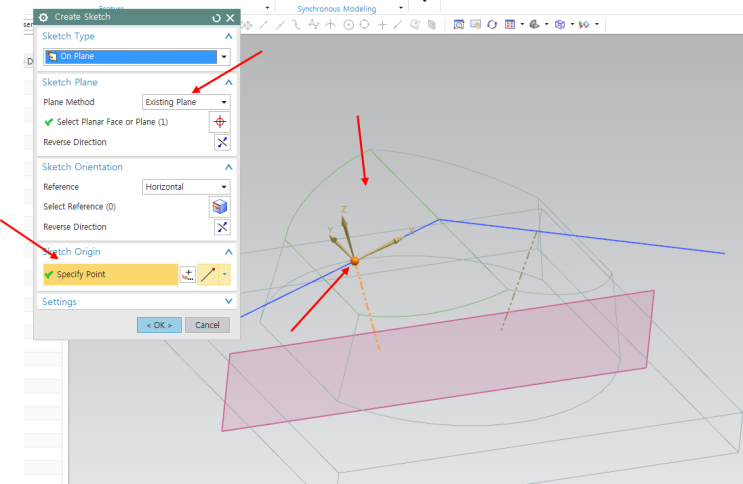Collapse the Sketch Origin section
This screenshot has width=743, height=484.
[x=228, y=252]
